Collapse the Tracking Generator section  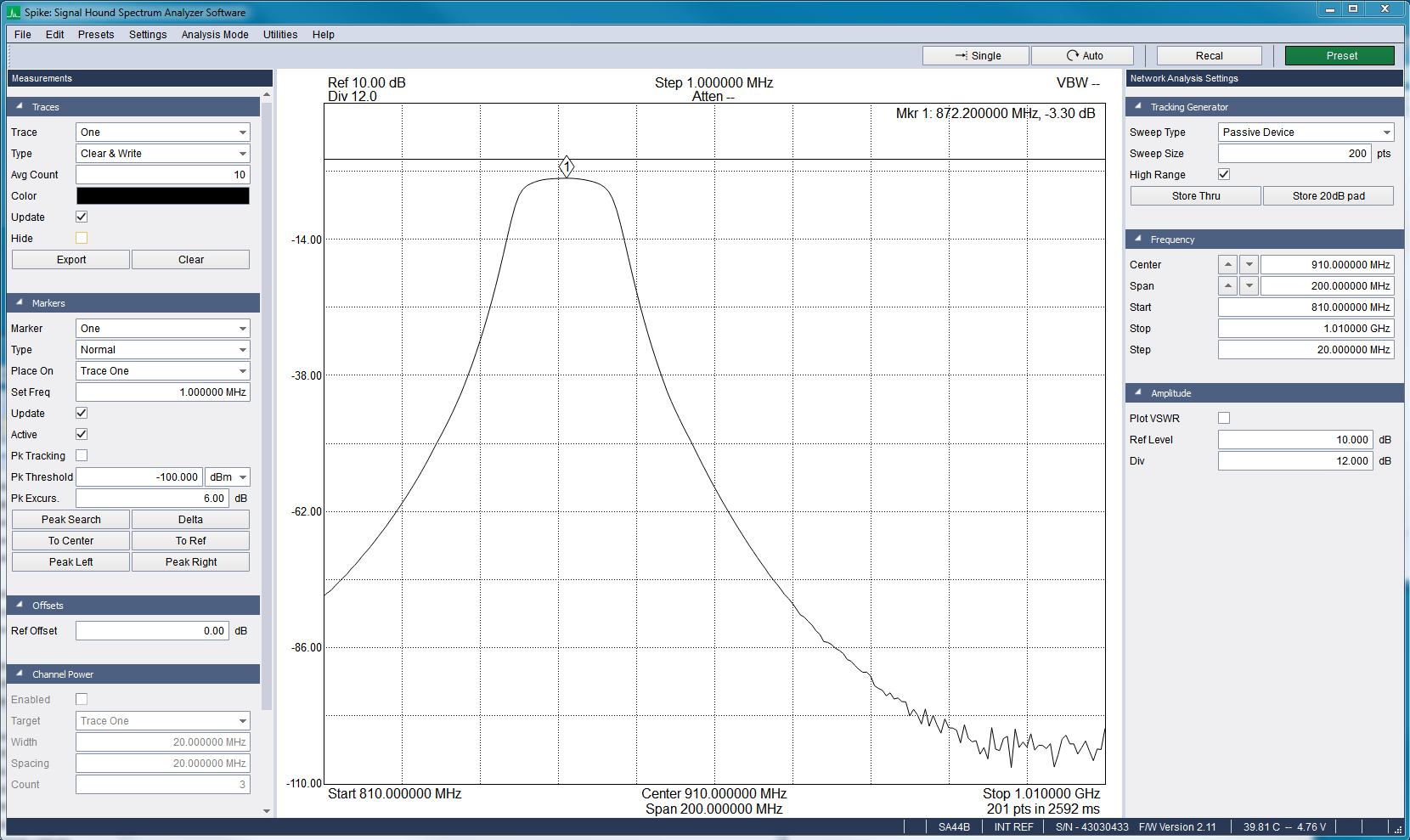(1137, 107)
